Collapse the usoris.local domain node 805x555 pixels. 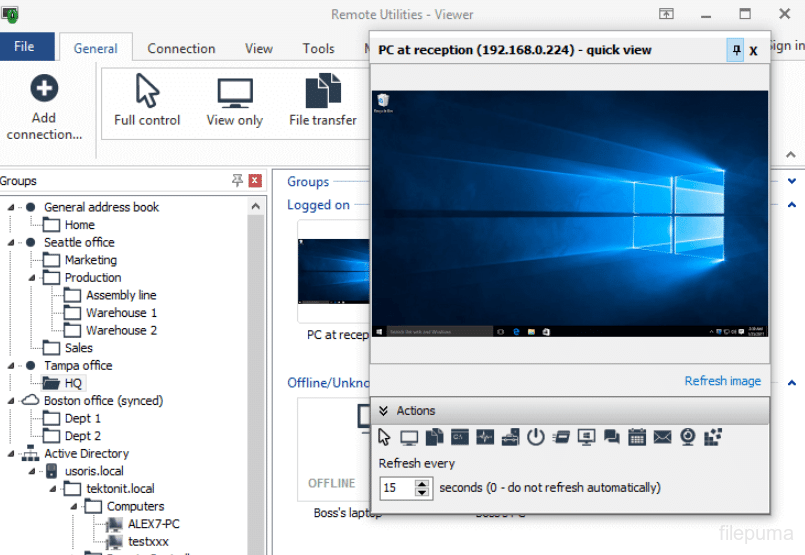click(x=32, y=471)
